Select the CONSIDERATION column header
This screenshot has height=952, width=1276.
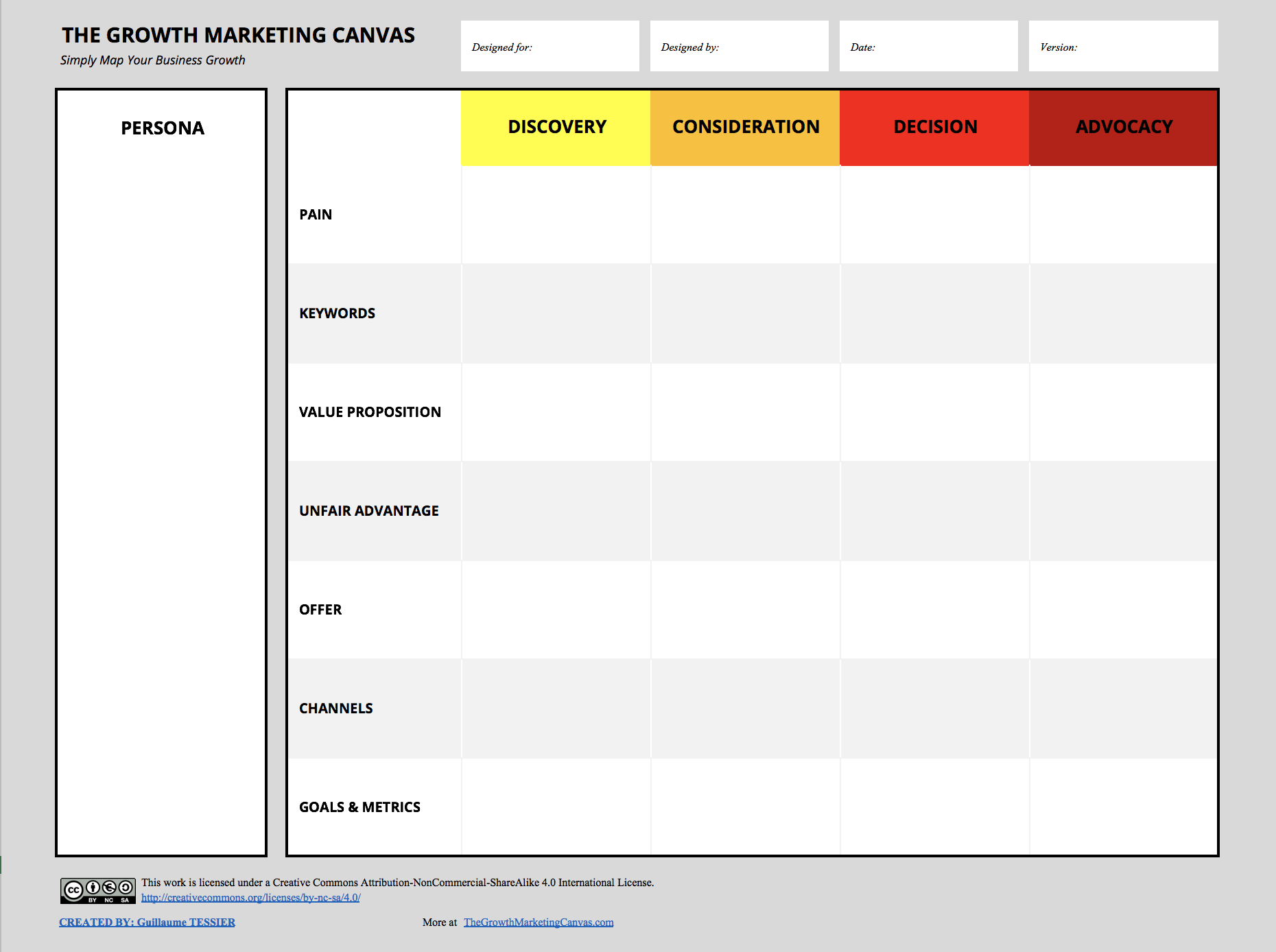click(745, 127)
